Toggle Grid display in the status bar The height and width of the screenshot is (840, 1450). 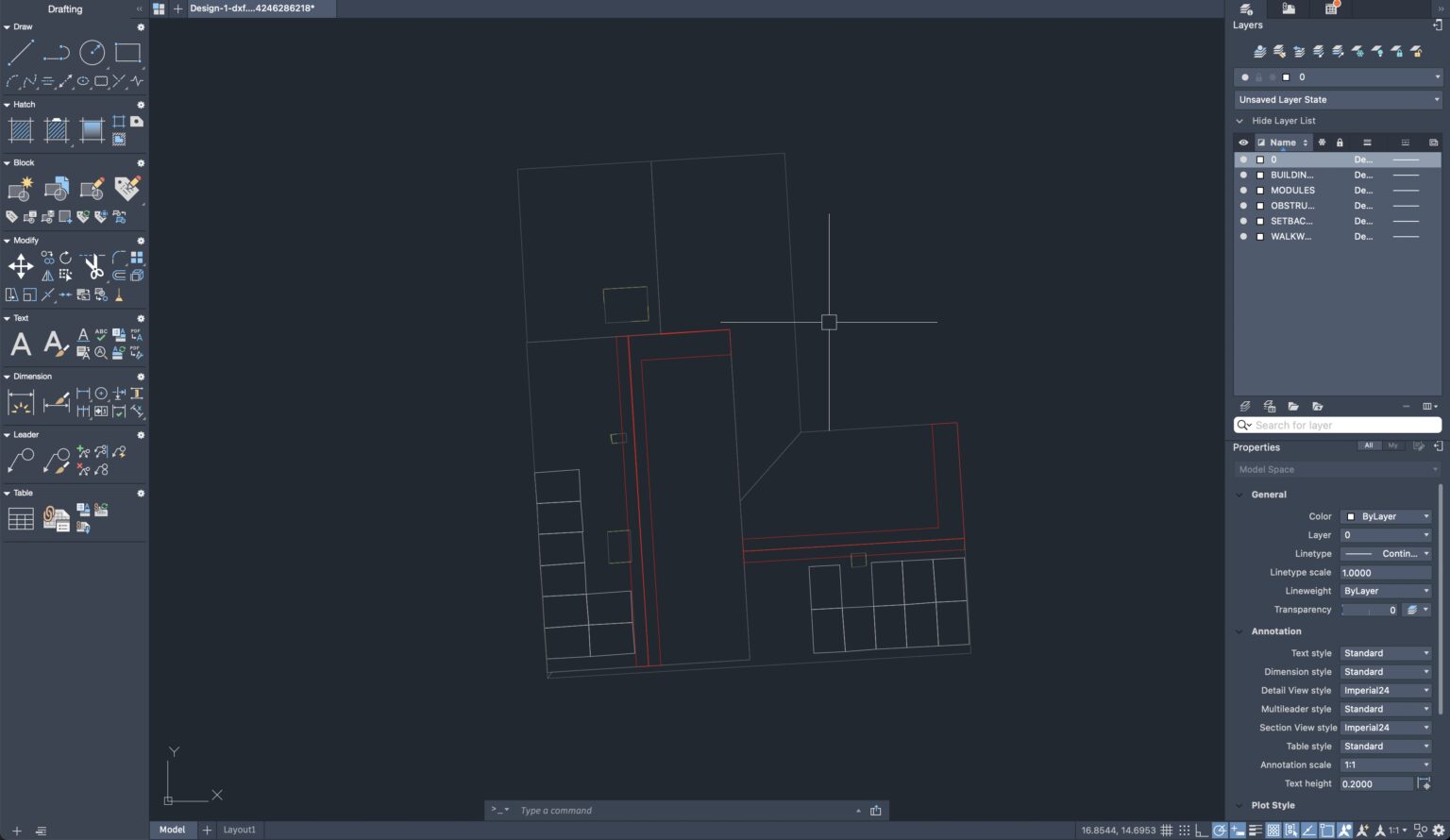(1166, 830)
